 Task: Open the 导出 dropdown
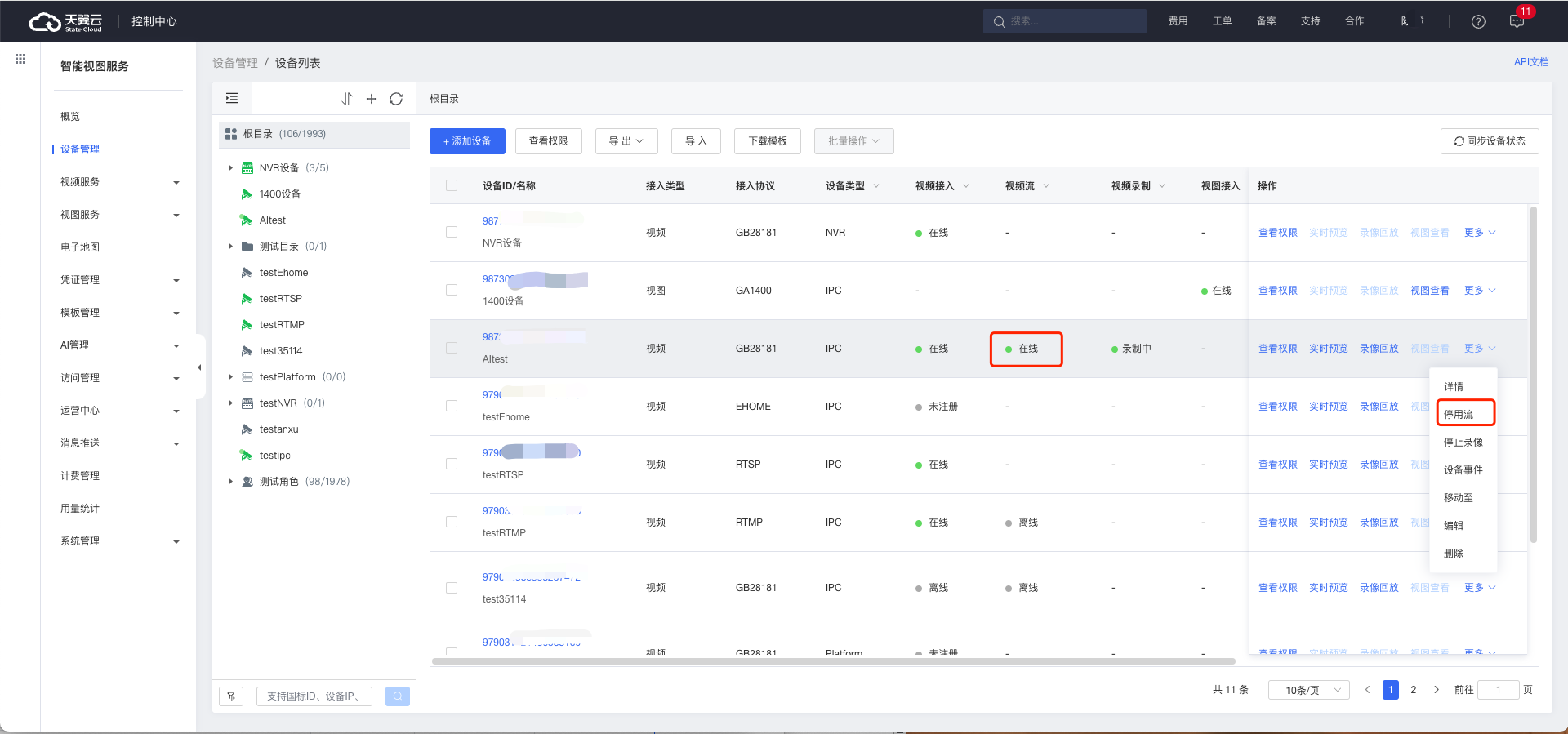click(626, 141)
